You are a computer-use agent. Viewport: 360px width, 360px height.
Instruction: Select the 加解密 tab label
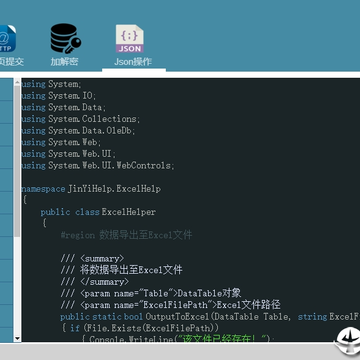pos(65,62)
